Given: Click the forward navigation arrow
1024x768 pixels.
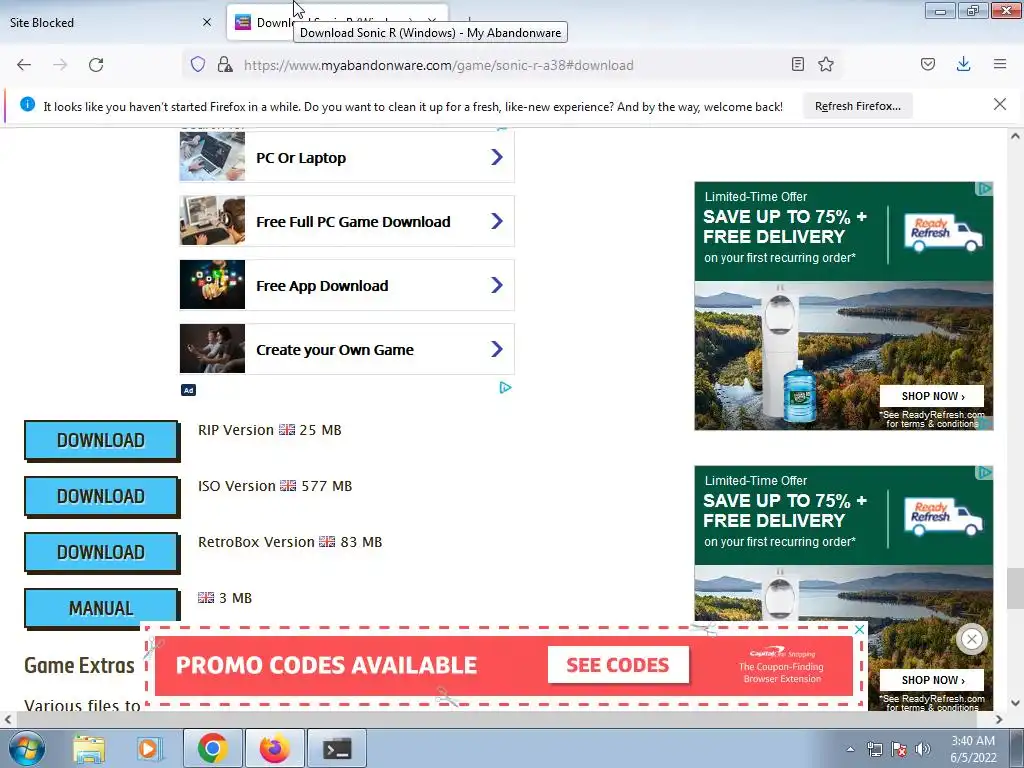Looking at the screenshot, I should (60, 65).
